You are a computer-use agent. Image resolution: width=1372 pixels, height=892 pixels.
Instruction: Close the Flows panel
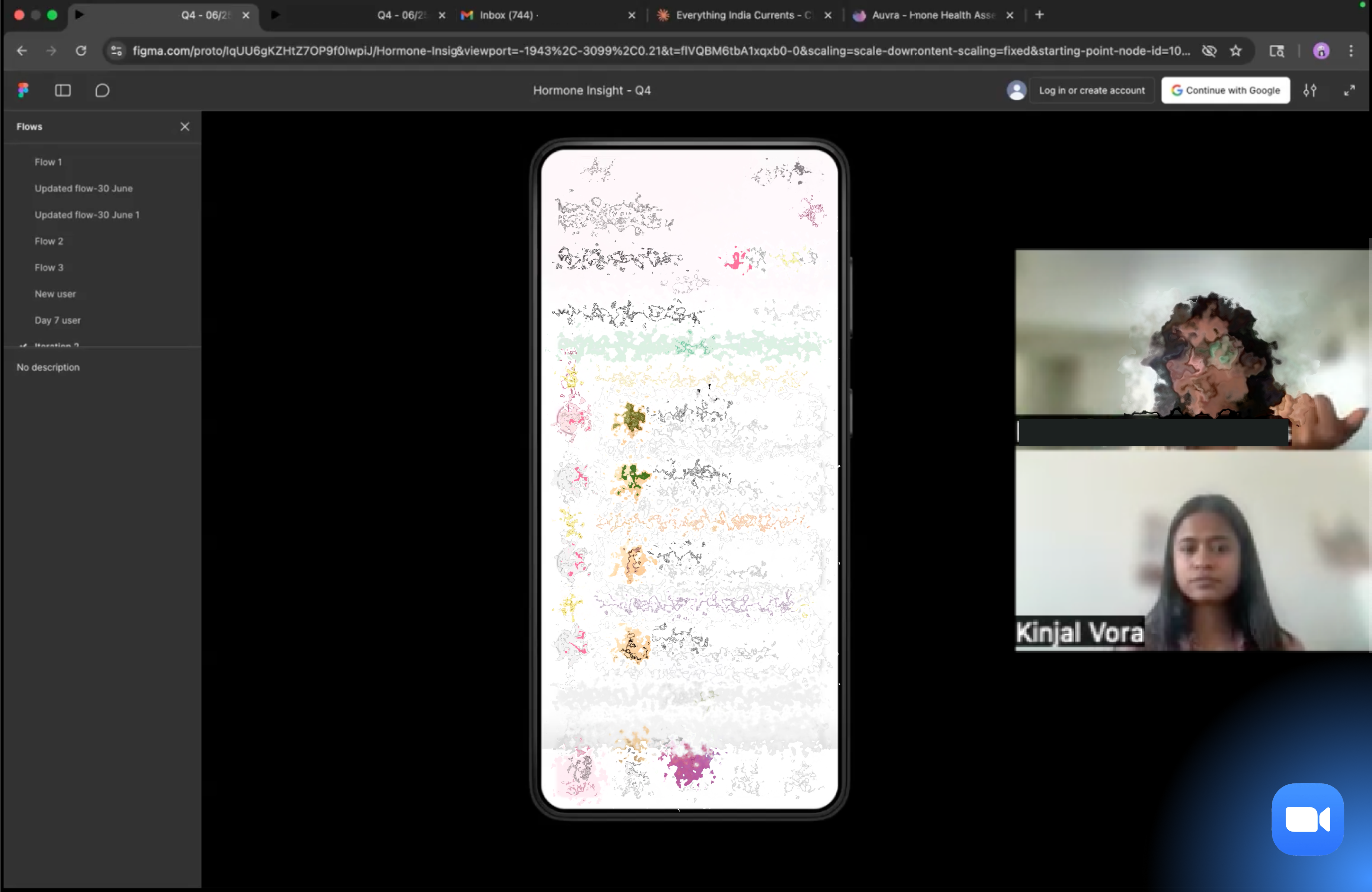pyautogui.click(x=184, y=126)
